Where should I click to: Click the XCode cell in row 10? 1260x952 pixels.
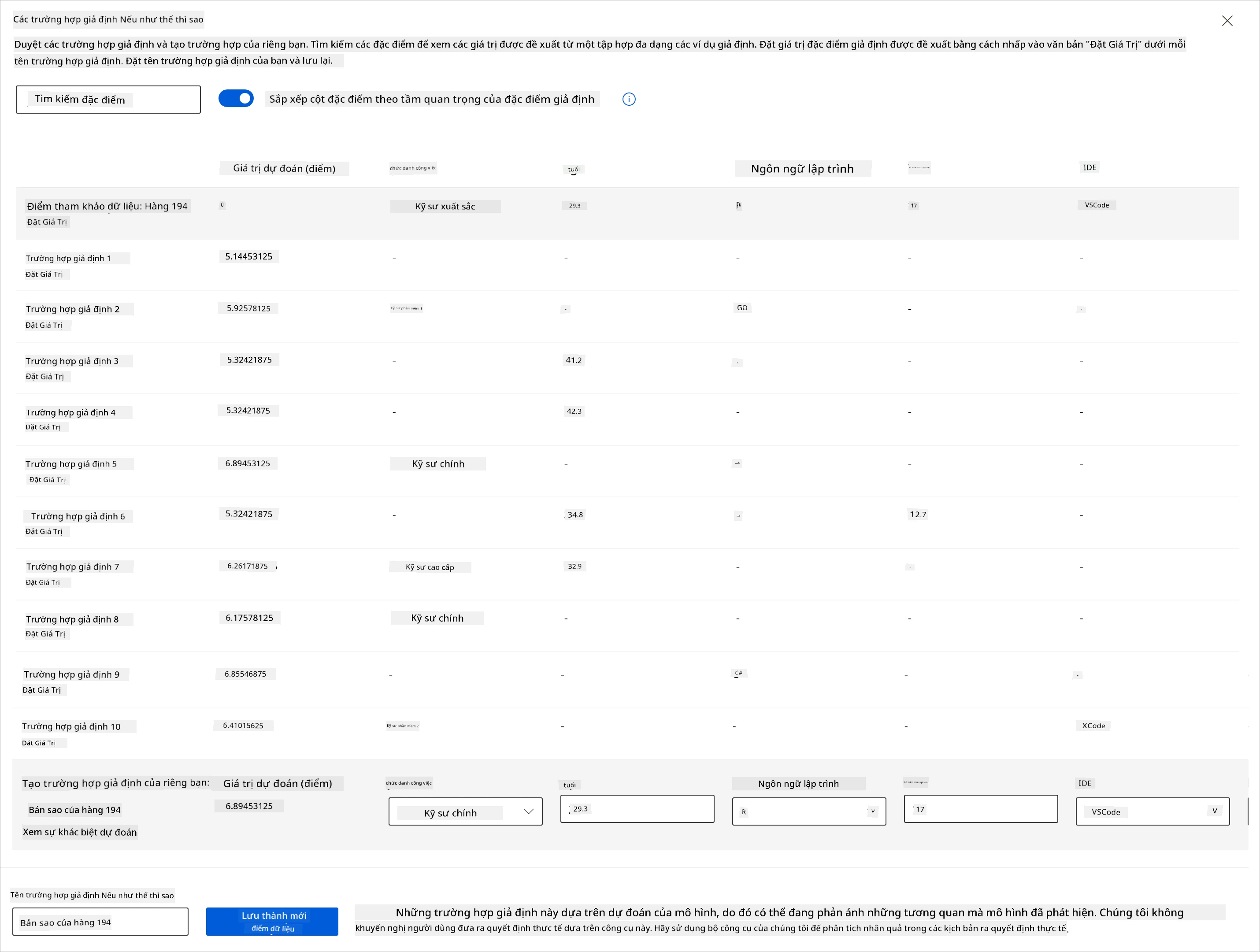pos(1093,726)
